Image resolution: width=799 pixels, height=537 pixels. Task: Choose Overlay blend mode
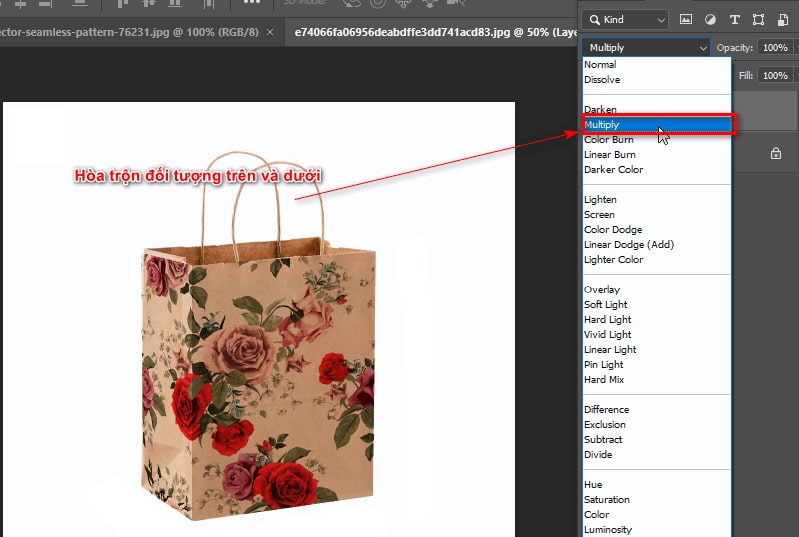click(657, 289)
